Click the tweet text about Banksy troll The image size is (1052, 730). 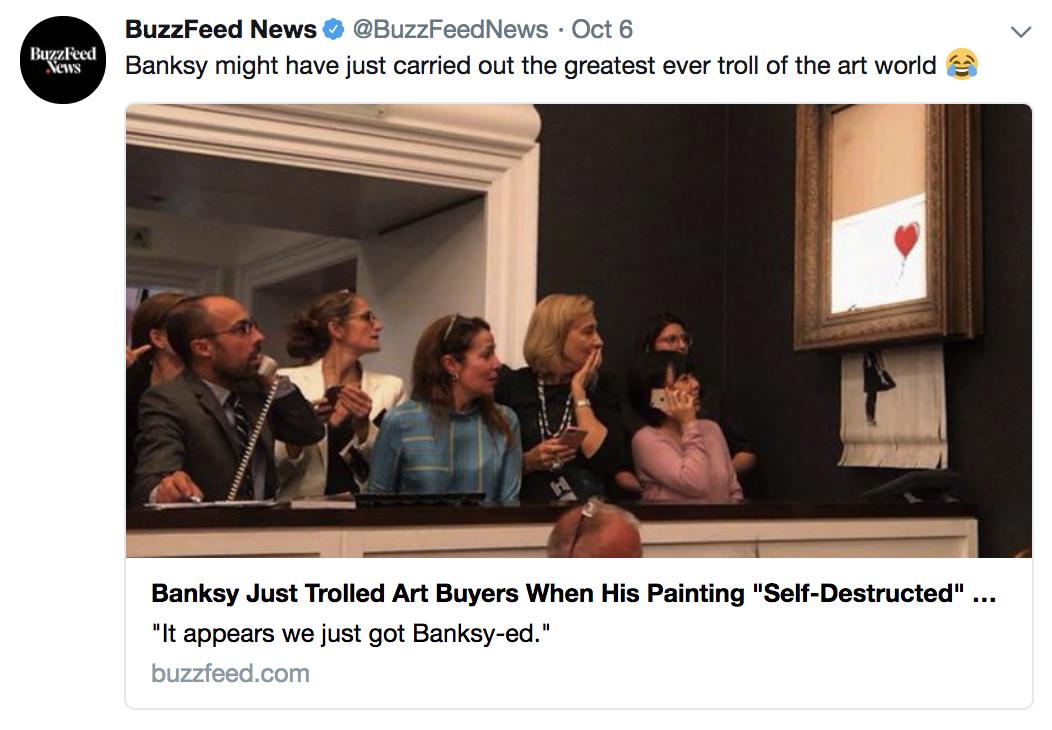pos(531,66)
